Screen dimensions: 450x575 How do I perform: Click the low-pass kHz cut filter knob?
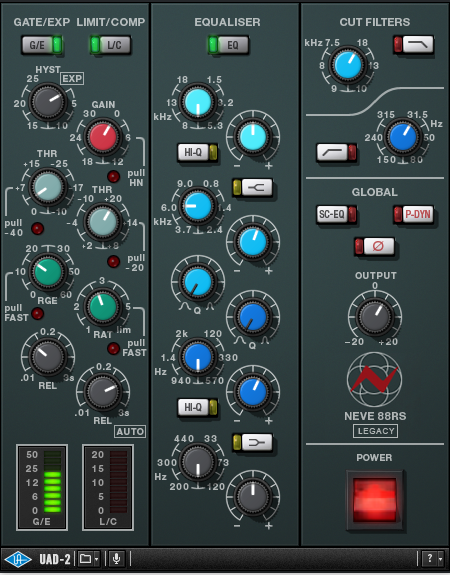(x=348, y=65)
